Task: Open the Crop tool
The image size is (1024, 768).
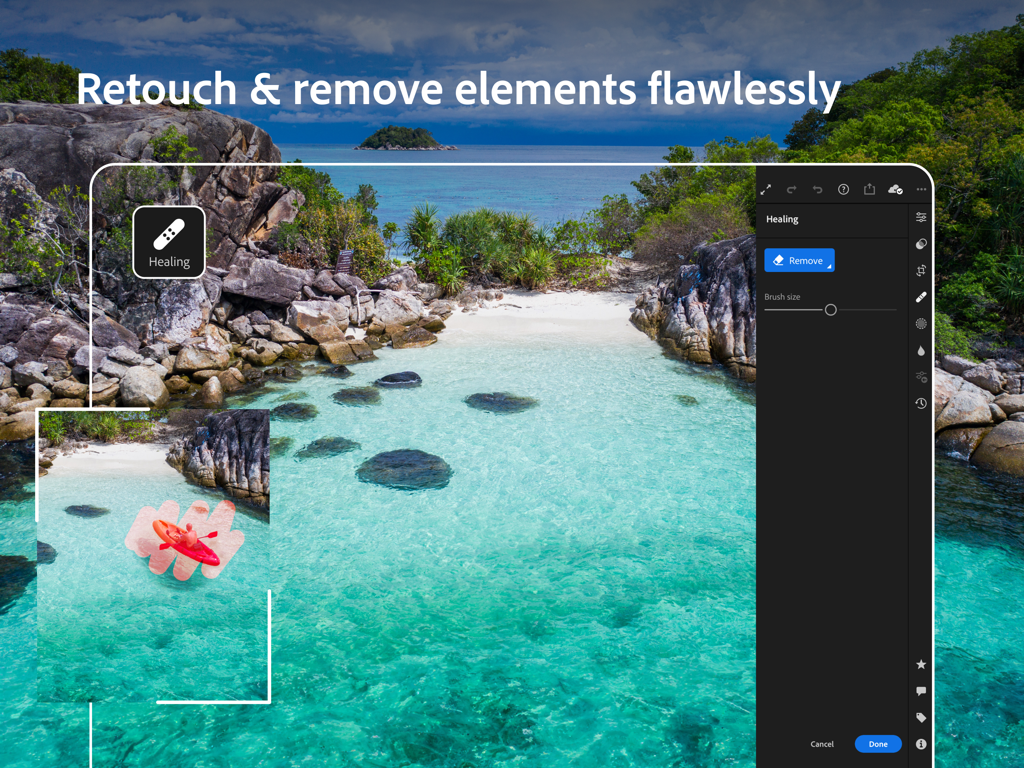Action: click(920, 270)
